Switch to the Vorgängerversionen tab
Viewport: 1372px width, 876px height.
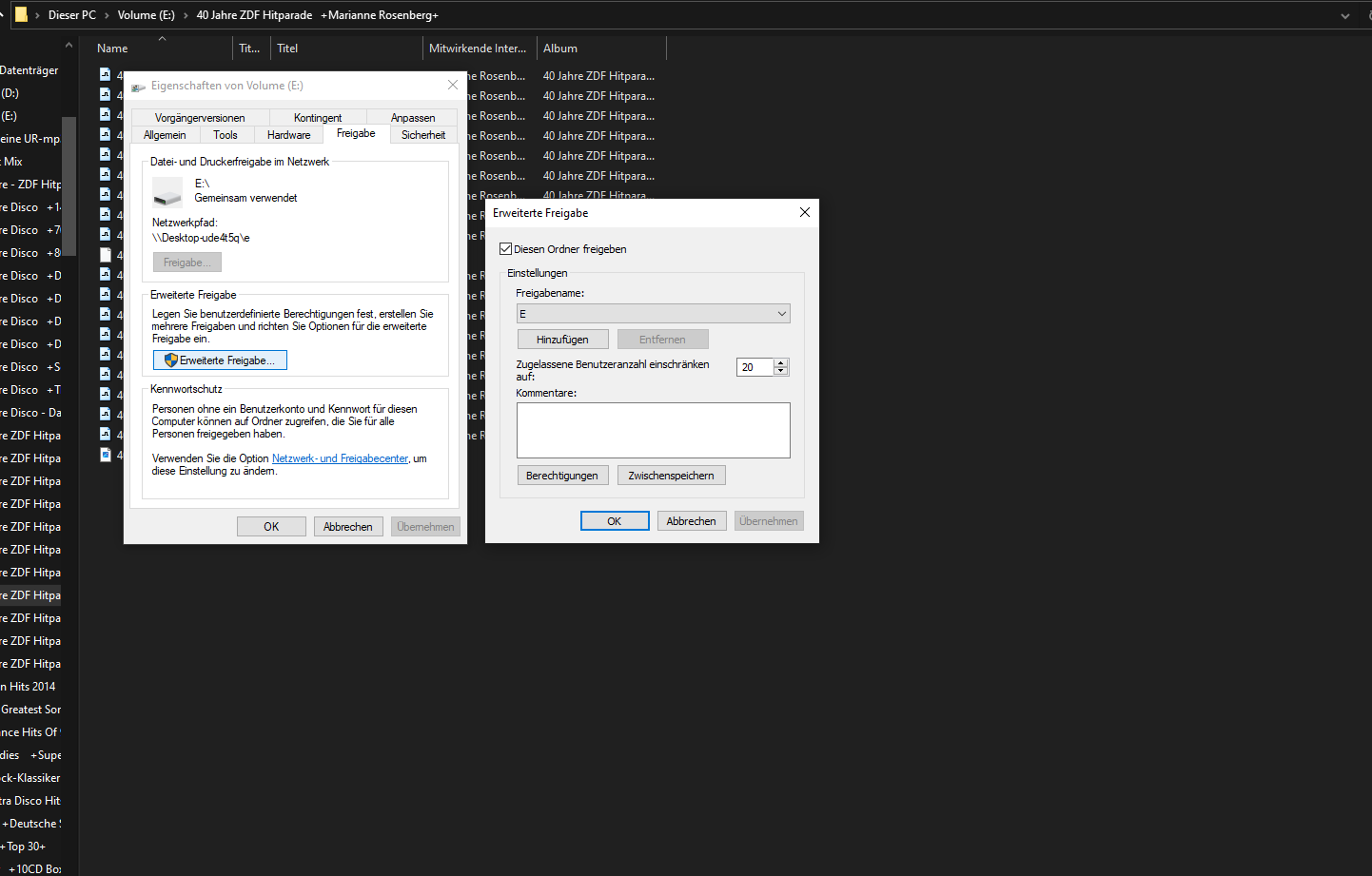point(200,118)
